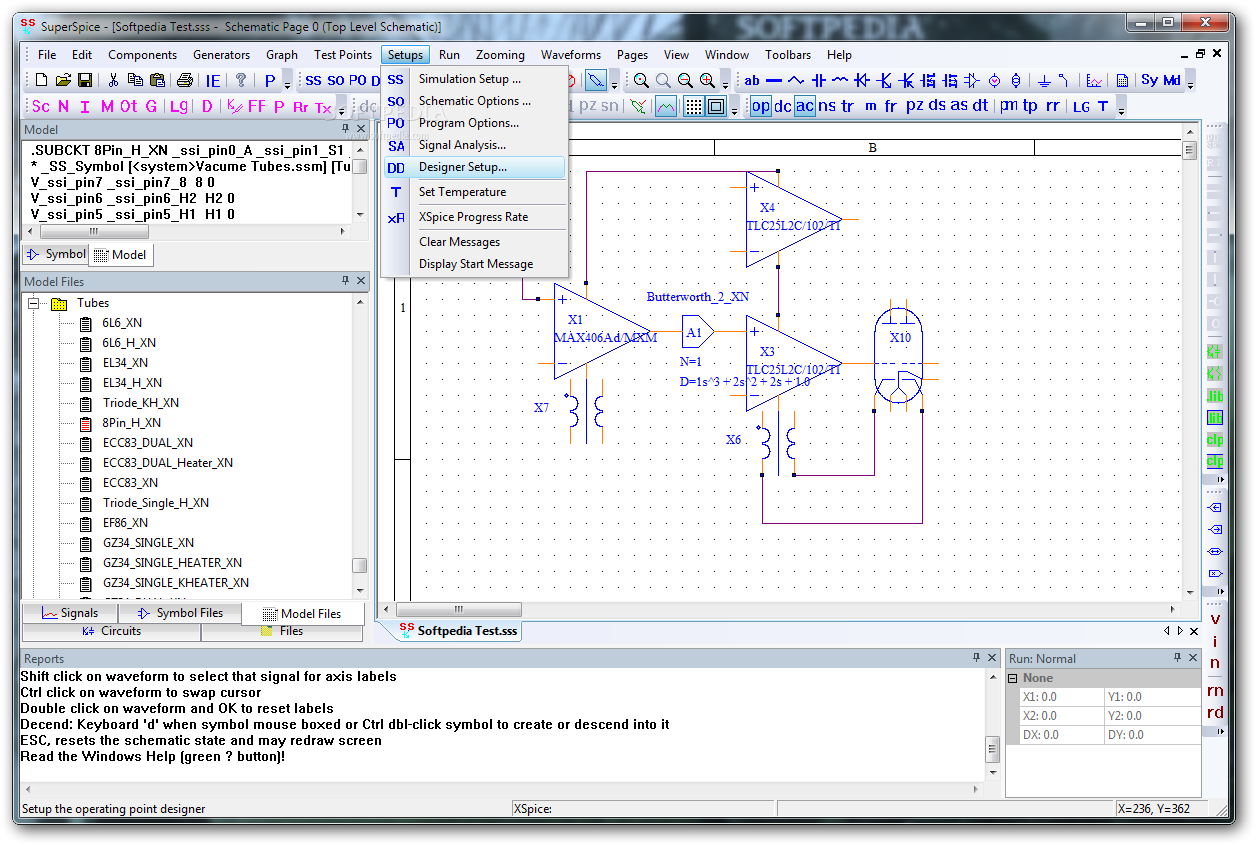Collapse the None group in Run panel
The height and width of the screenshot is (845, 1256).
point(1013,678)
